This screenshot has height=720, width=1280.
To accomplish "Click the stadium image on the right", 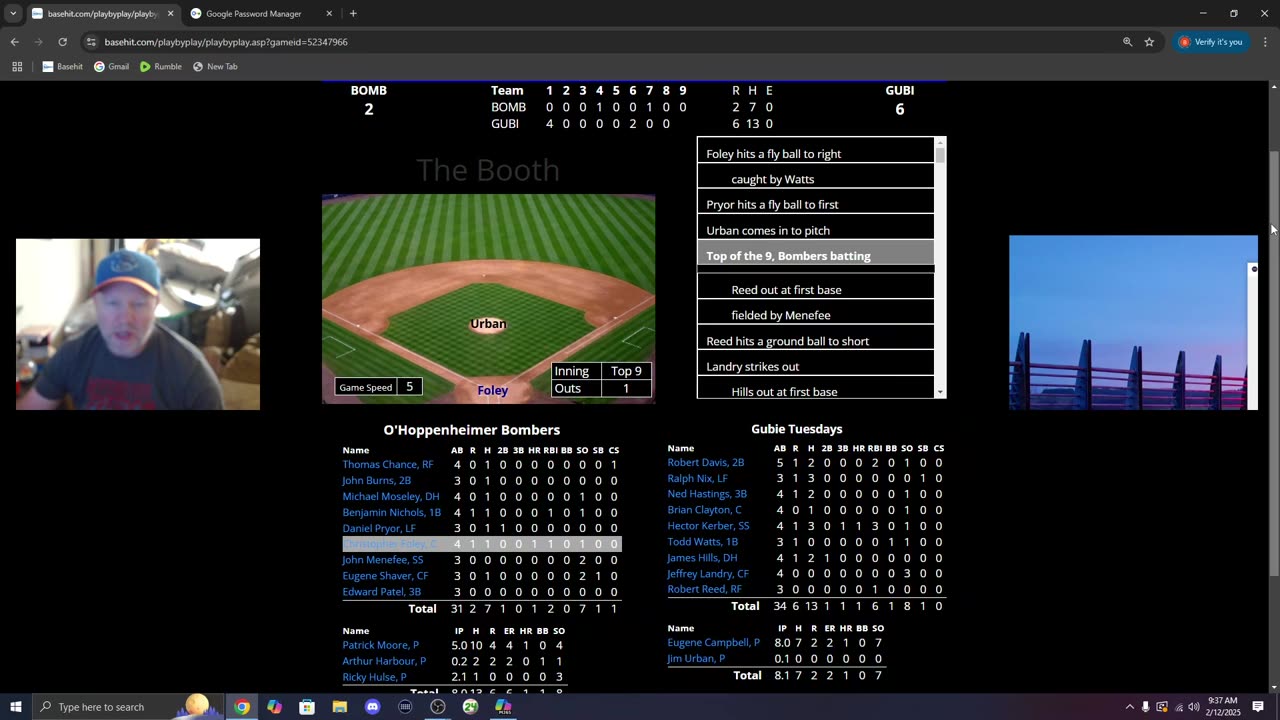I will [1133, 323].
